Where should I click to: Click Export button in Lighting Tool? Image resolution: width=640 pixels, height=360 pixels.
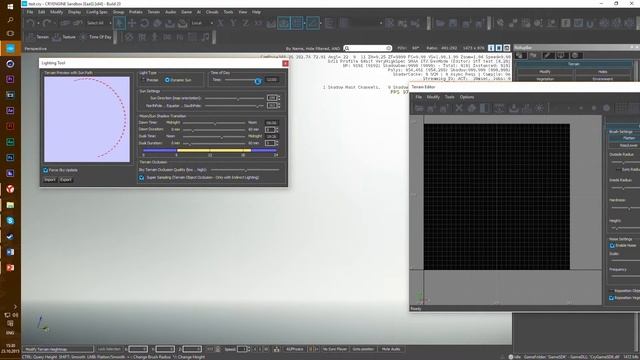pyautogui.click(x=65, y=180)
